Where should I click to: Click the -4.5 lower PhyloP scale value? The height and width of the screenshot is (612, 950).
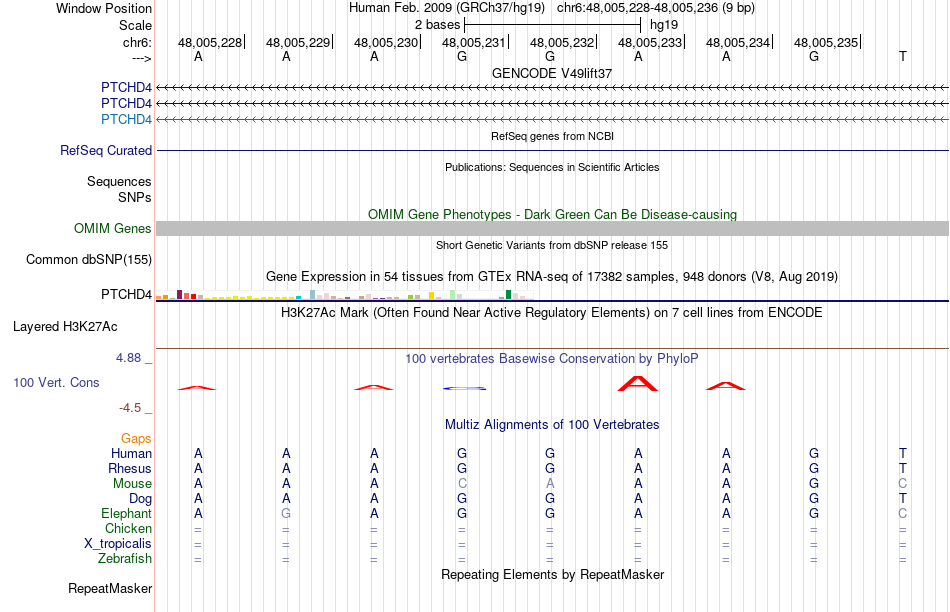coord(130,408)
